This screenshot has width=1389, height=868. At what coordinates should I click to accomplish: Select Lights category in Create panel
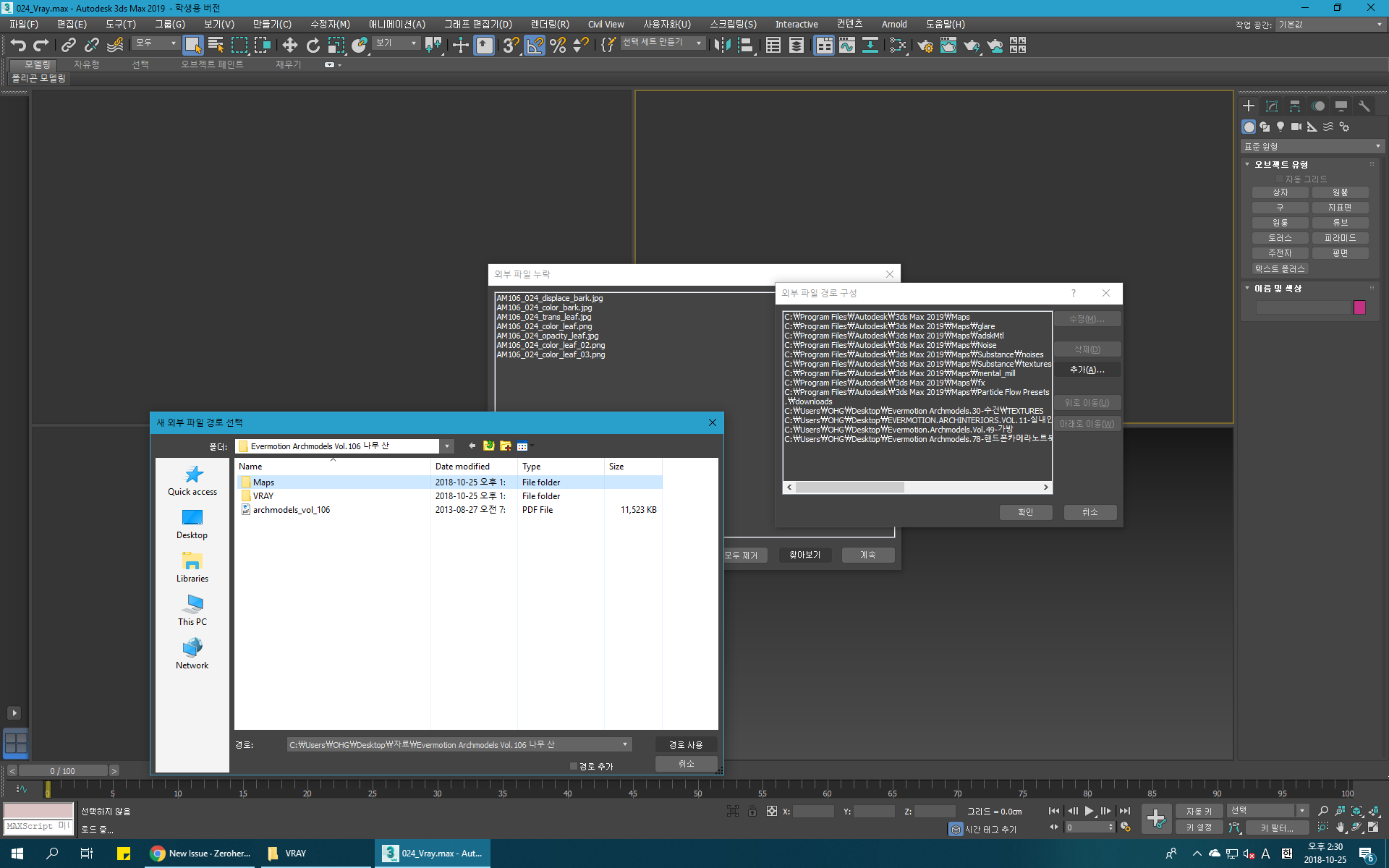click(x=1280, y=127)
